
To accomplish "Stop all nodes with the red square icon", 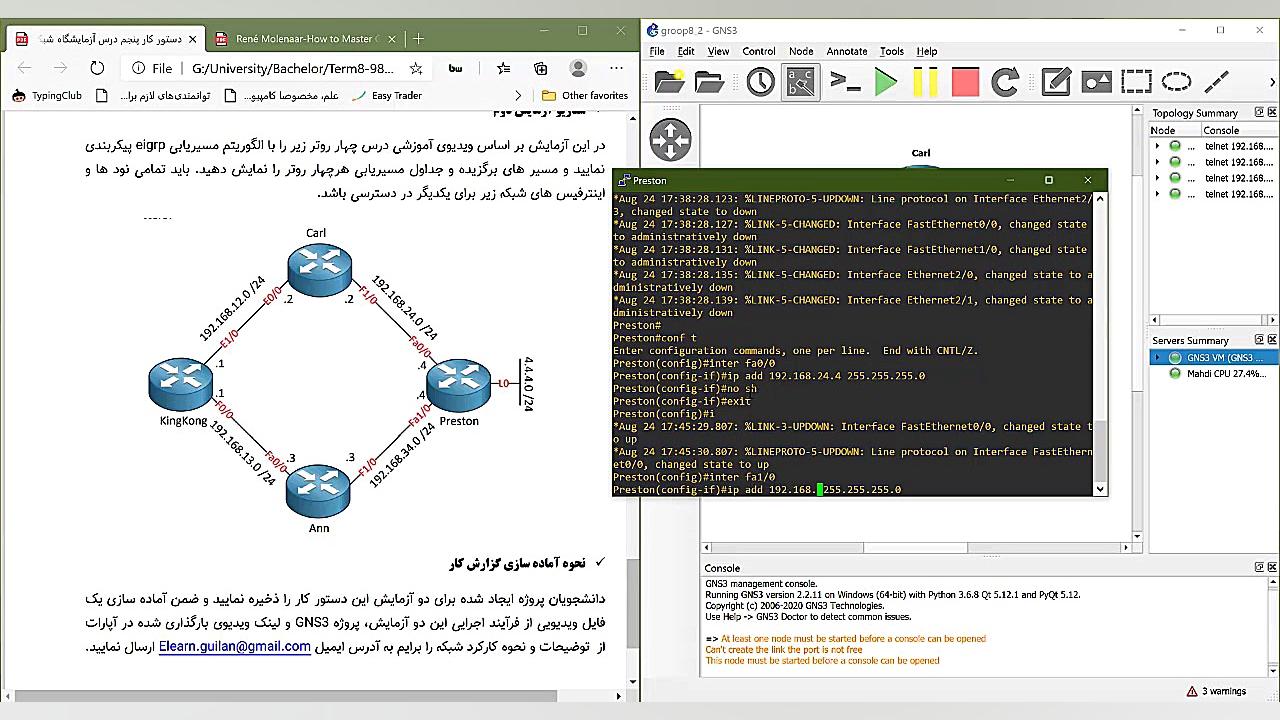I will pos(964,82).
